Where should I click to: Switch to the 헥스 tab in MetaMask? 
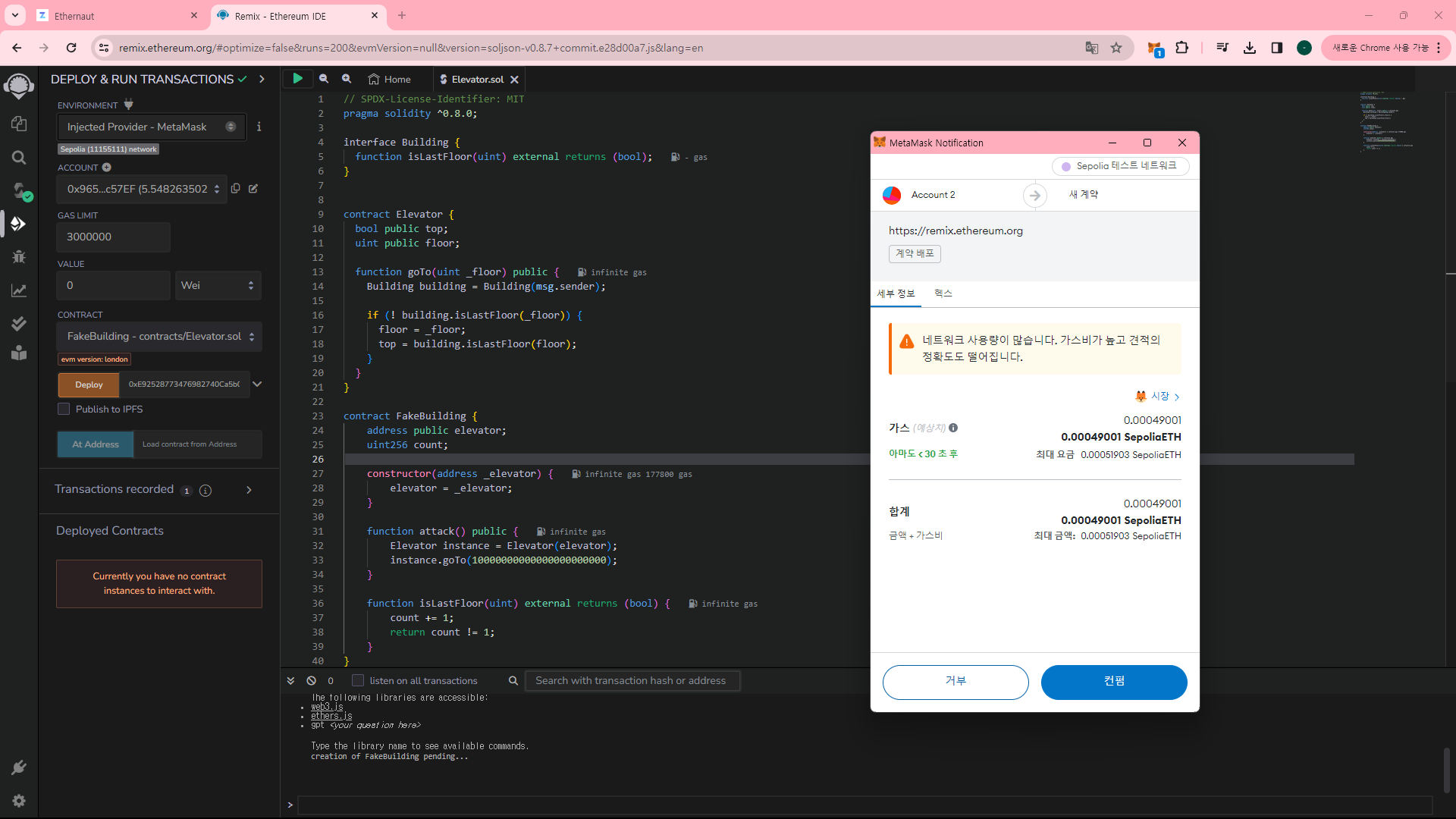pyautogui.click(x=943, y=293)
